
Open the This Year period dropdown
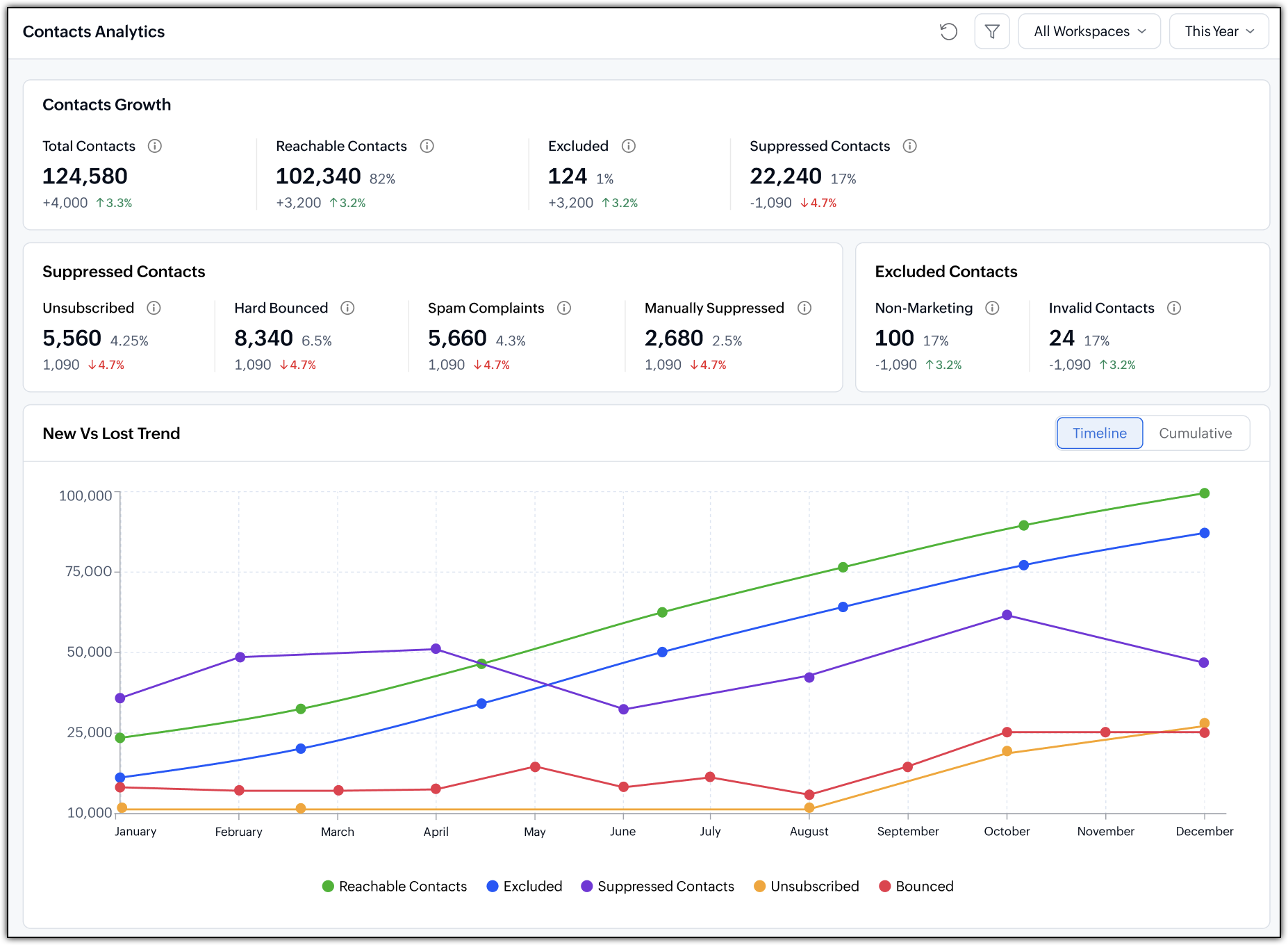1219,31
